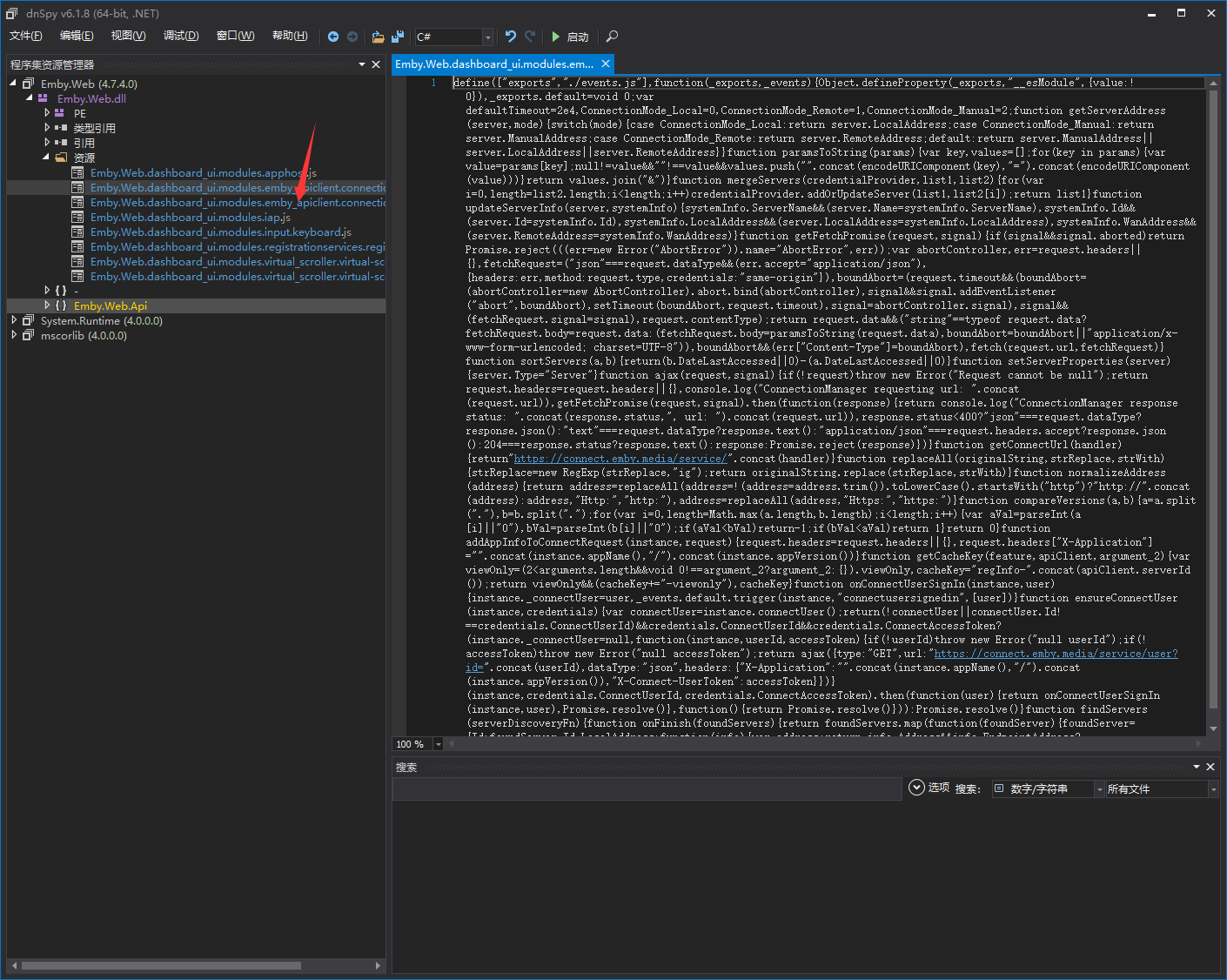This screenshot has height=980, width=1227.
Task: Click the Emby.Web assembly icon
Action: coord(28,84)
